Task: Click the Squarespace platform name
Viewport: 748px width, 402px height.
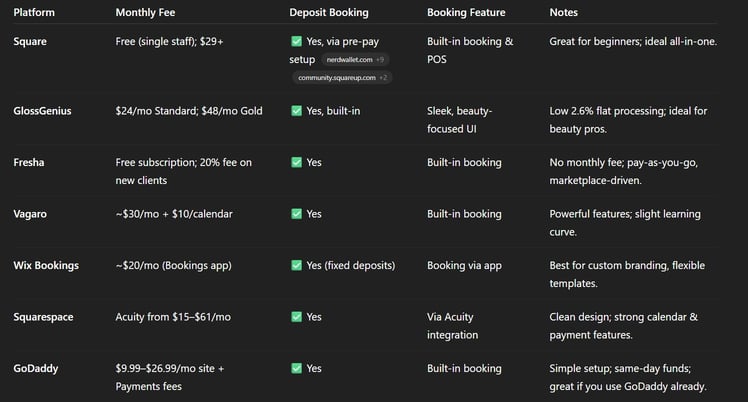Action: pyautogui.click(x=43, y=317)
